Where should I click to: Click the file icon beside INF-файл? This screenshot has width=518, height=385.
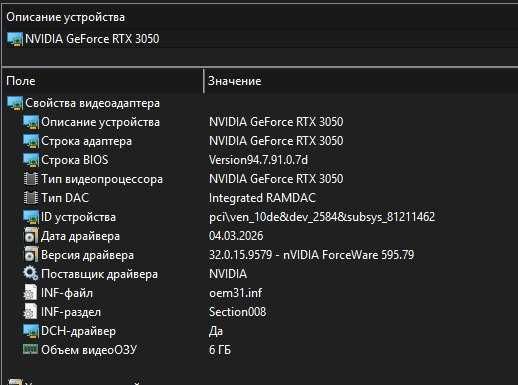30,293
